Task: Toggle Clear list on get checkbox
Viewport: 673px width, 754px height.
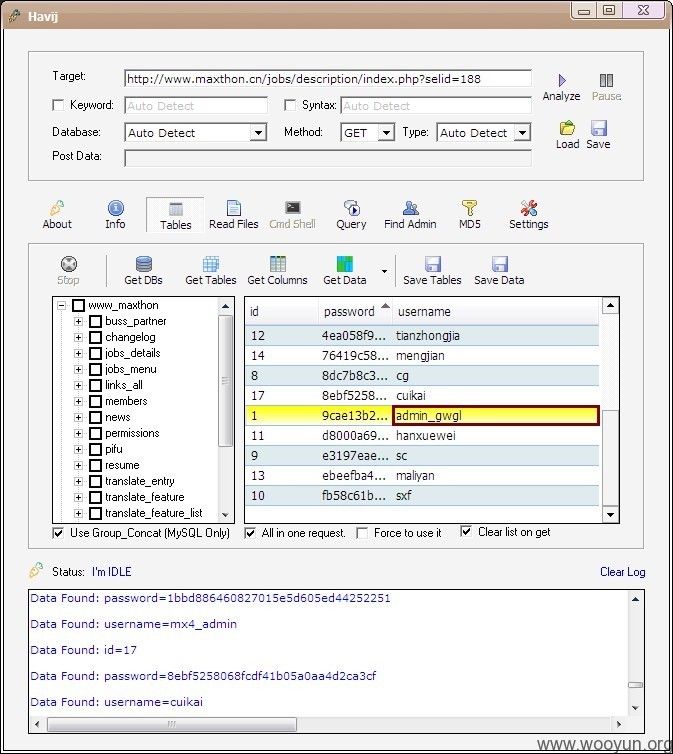Action: tap(466, 531)
